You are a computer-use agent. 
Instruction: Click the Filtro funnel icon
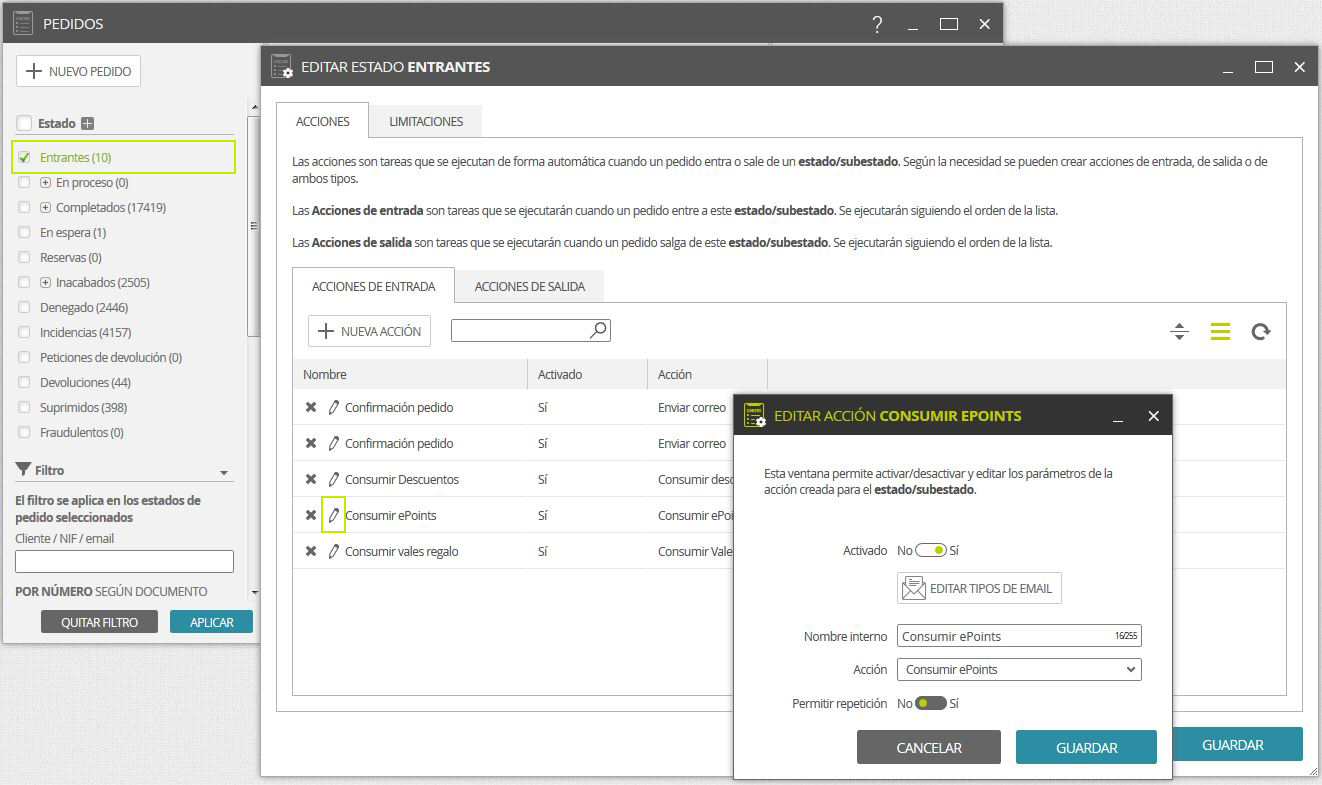23,470
